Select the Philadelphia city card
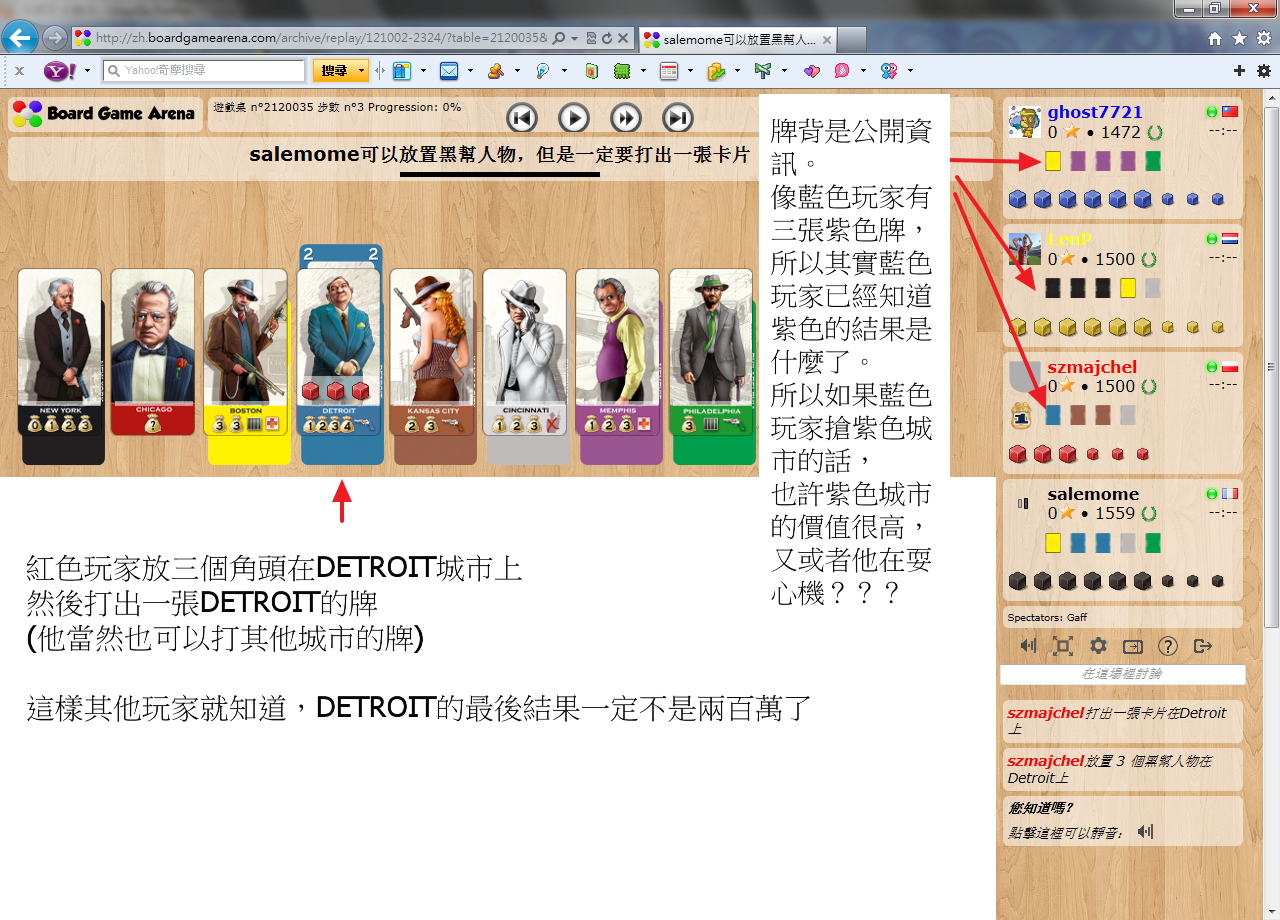Image resolution: width=1280 pixels, height=920 pixels. pos(711,352)
